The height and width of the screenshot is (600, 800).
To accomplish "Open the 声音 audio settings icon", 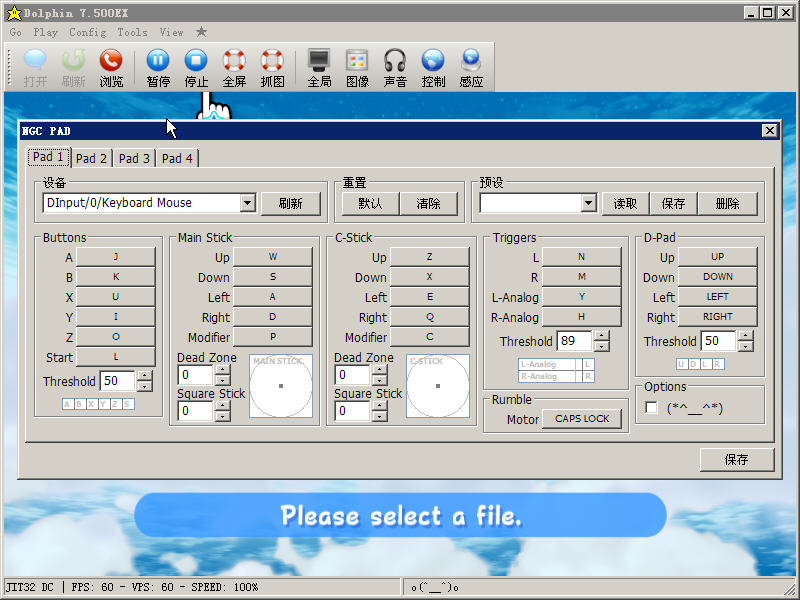I will 395,67.
